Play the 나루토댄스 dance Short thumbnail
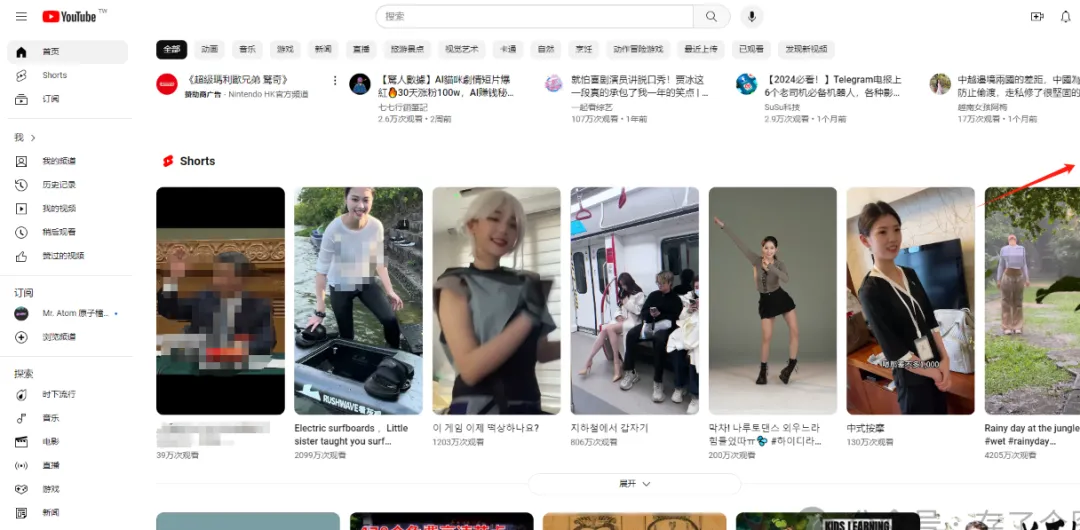The image size is (1080, 530). tap(773, 300)
